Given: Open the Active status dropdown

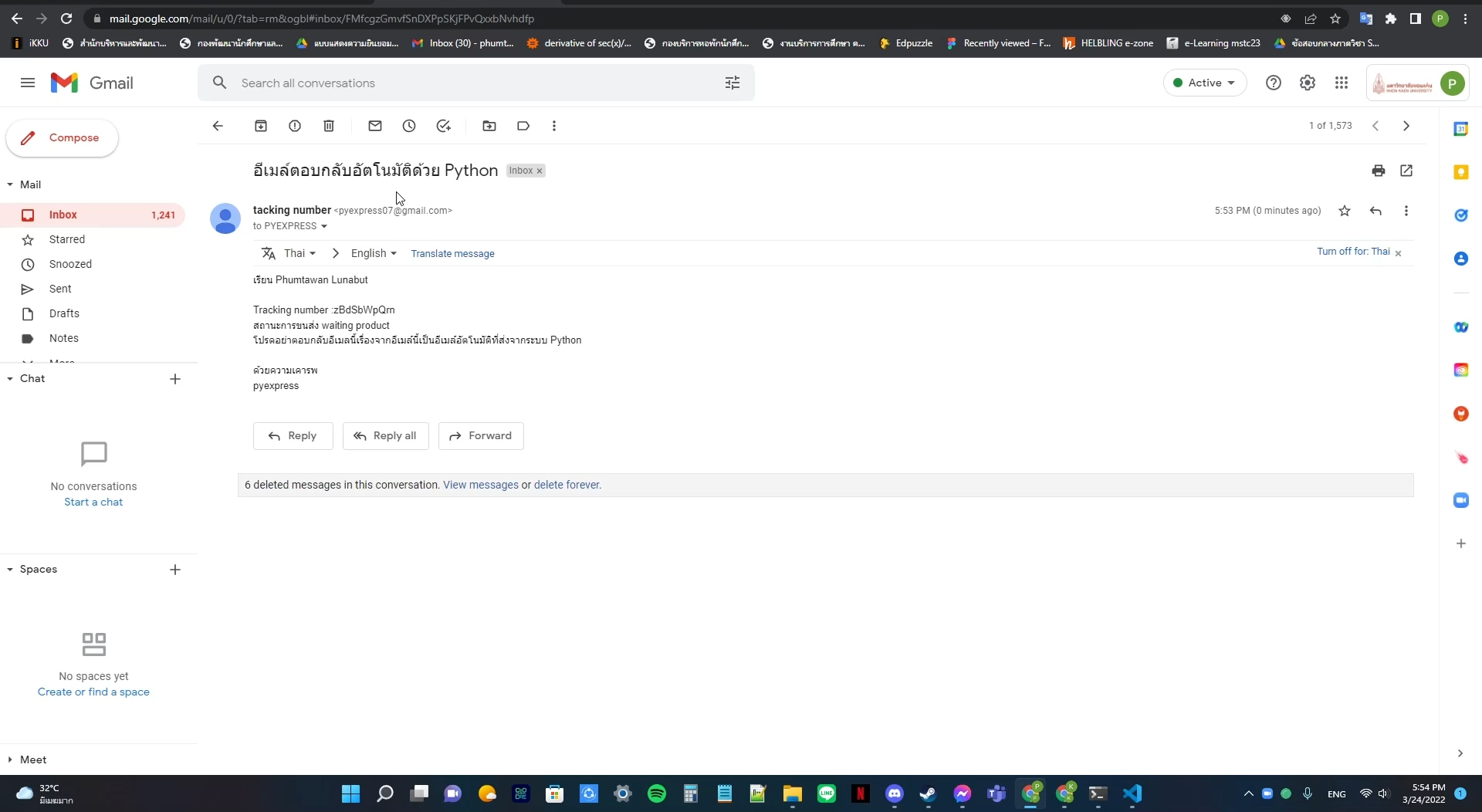Looking at the screenshot, I should tap(1204, 83).
